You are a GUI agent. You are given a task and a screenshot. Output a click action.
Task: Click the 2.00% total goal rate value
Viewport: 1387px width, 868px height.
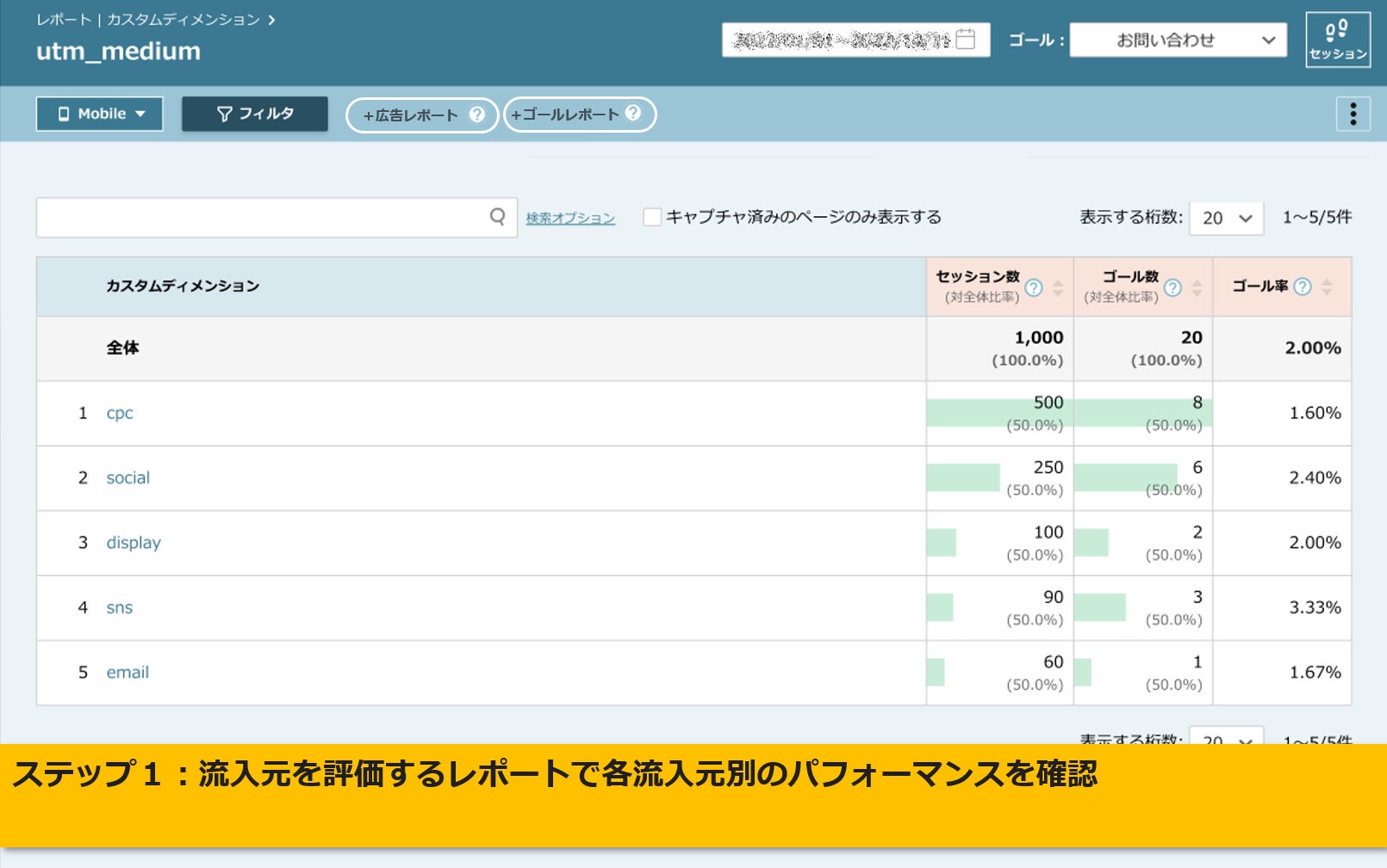[x=1313, y=348]
